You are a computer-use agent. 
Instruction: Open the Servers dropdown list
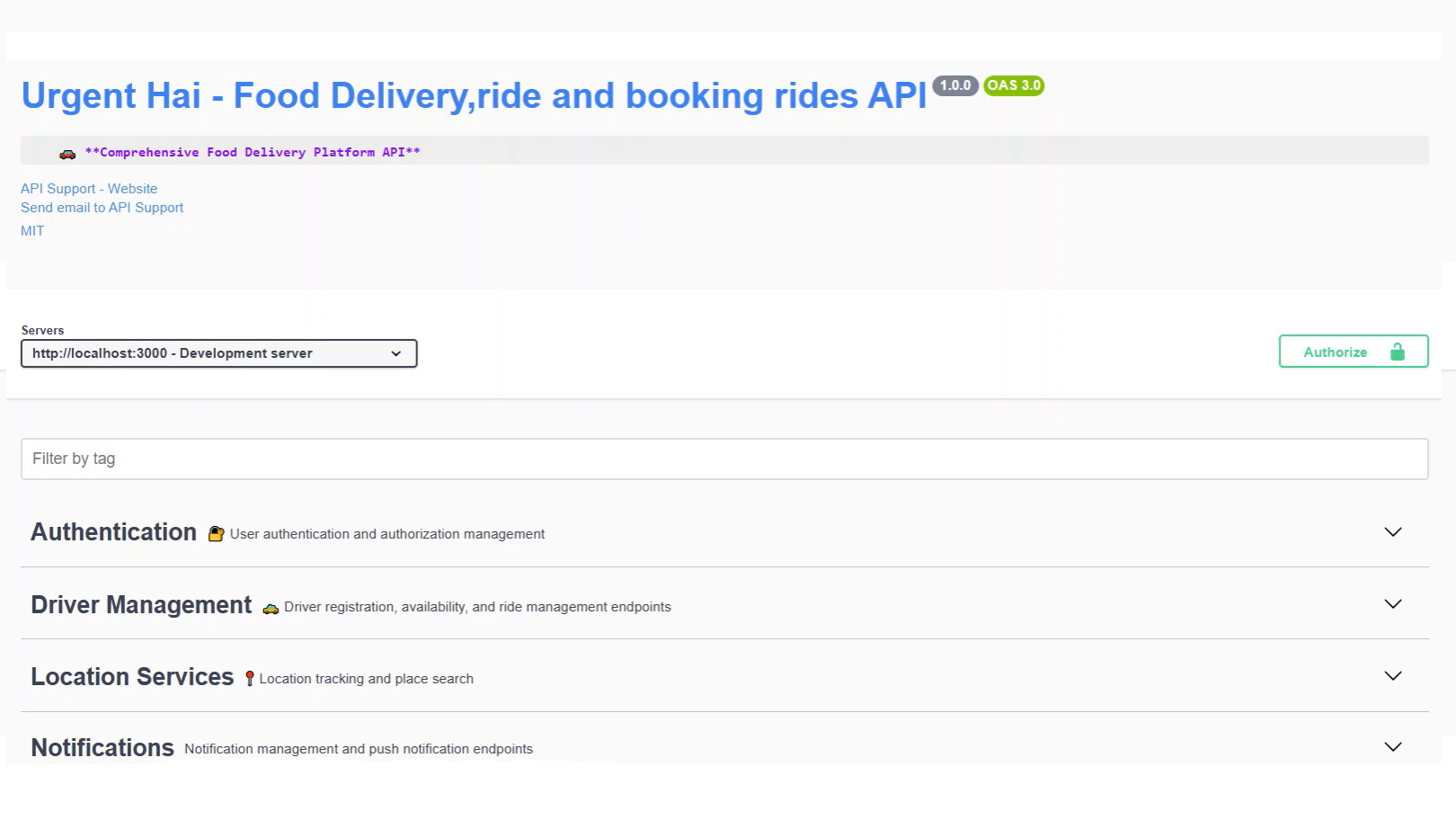(x=218, y=353)
